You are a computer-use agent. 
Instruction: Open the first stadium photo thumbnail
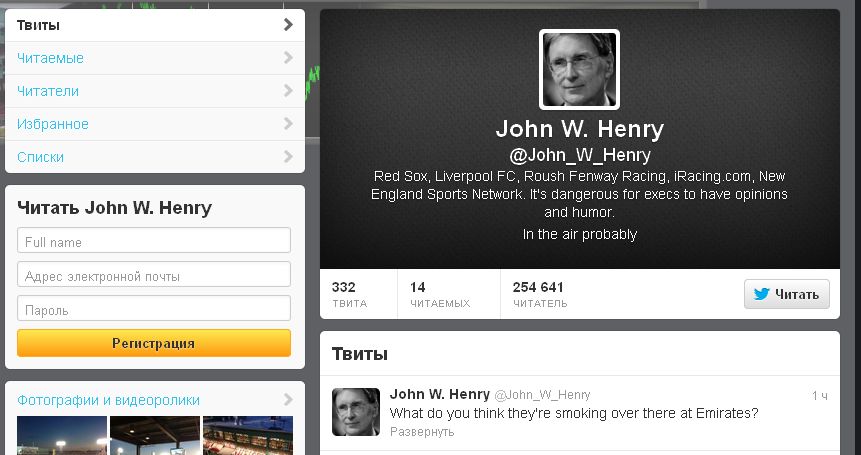point(62,435)
